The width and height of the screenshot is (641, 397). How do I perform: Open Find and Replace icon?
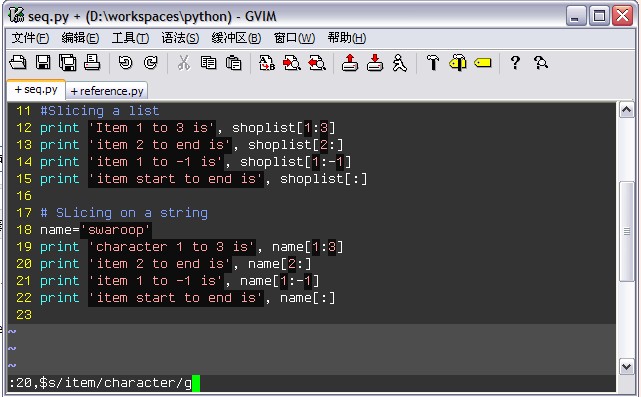click(267, 63)
